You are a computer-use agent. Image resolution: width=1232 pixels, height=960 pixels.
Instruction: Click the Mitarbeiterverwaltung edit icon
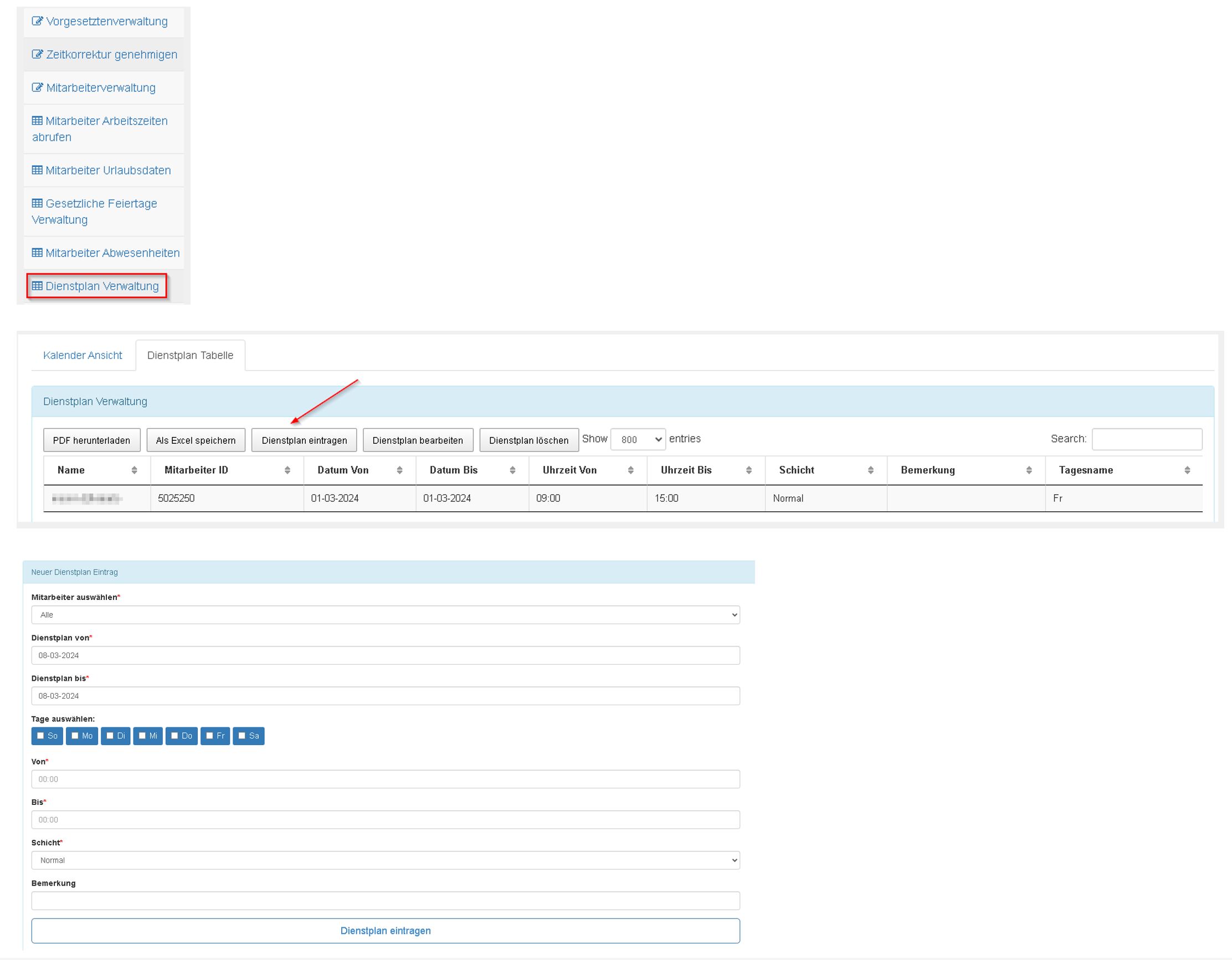[37, 88]
